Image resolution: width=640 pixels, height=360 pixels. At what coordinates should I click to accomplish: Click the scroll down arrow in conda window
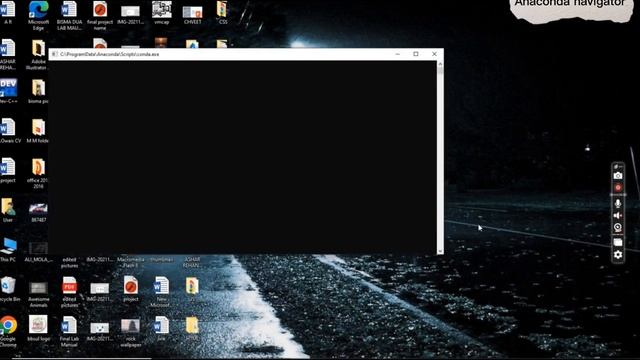click(x=440, y=251)
